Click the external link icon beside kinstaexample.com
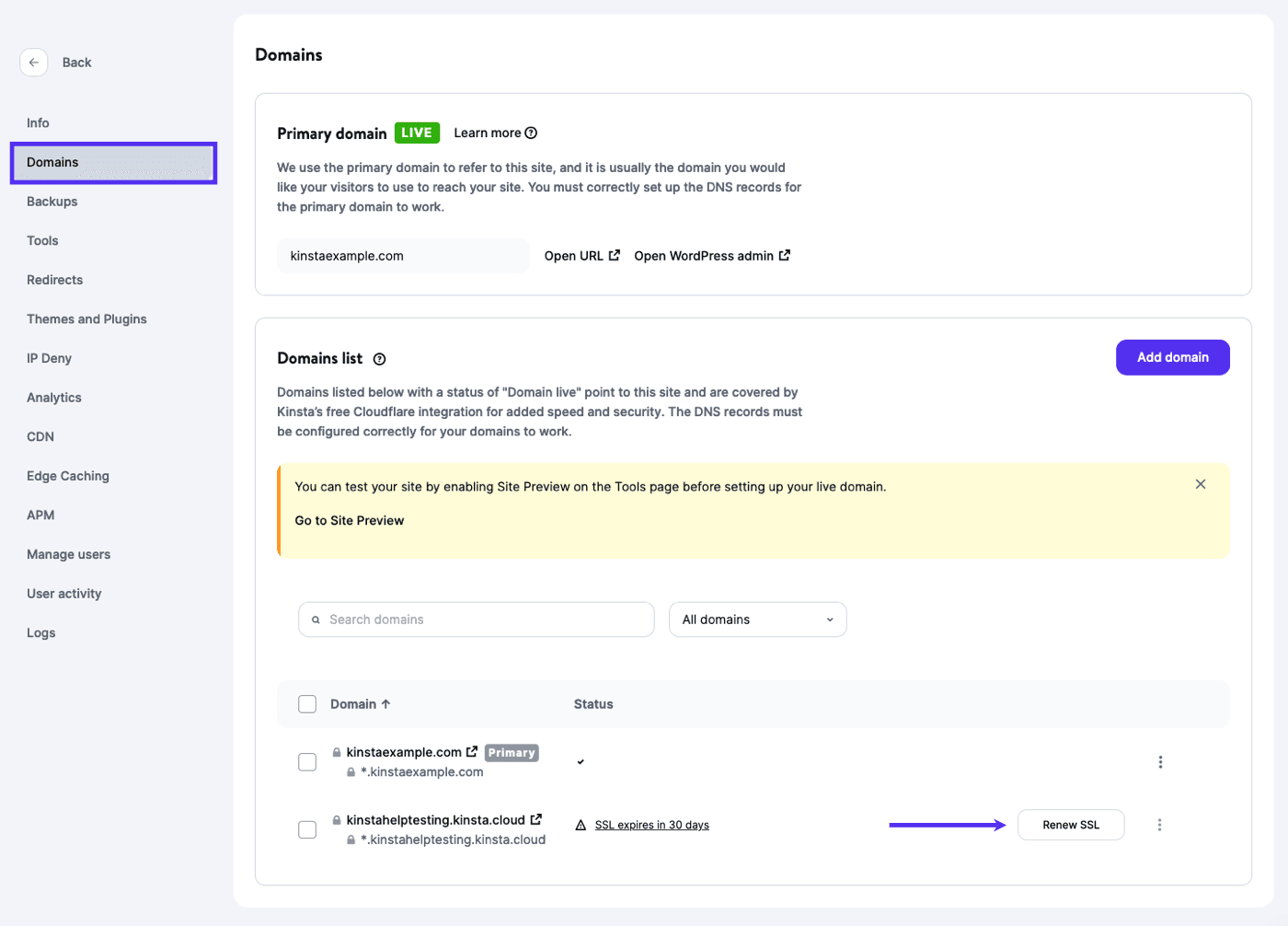Viewport: 1288px width, 926px height. click(473, 750)
